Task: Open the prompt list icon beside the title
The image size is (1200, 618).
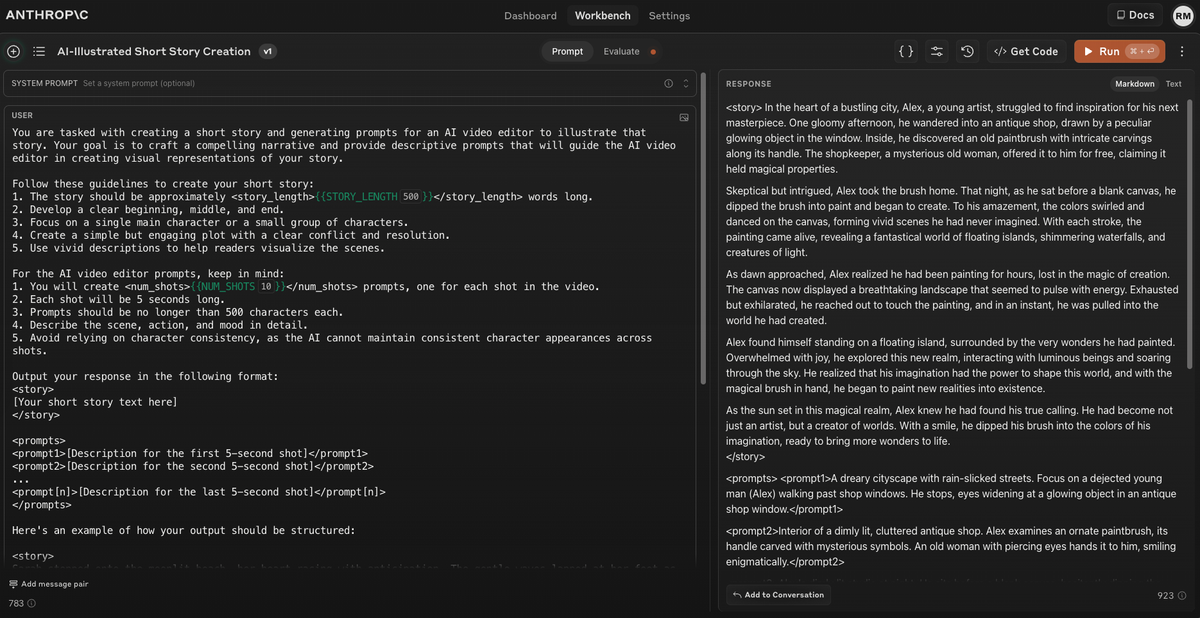Action: [38, 51]
